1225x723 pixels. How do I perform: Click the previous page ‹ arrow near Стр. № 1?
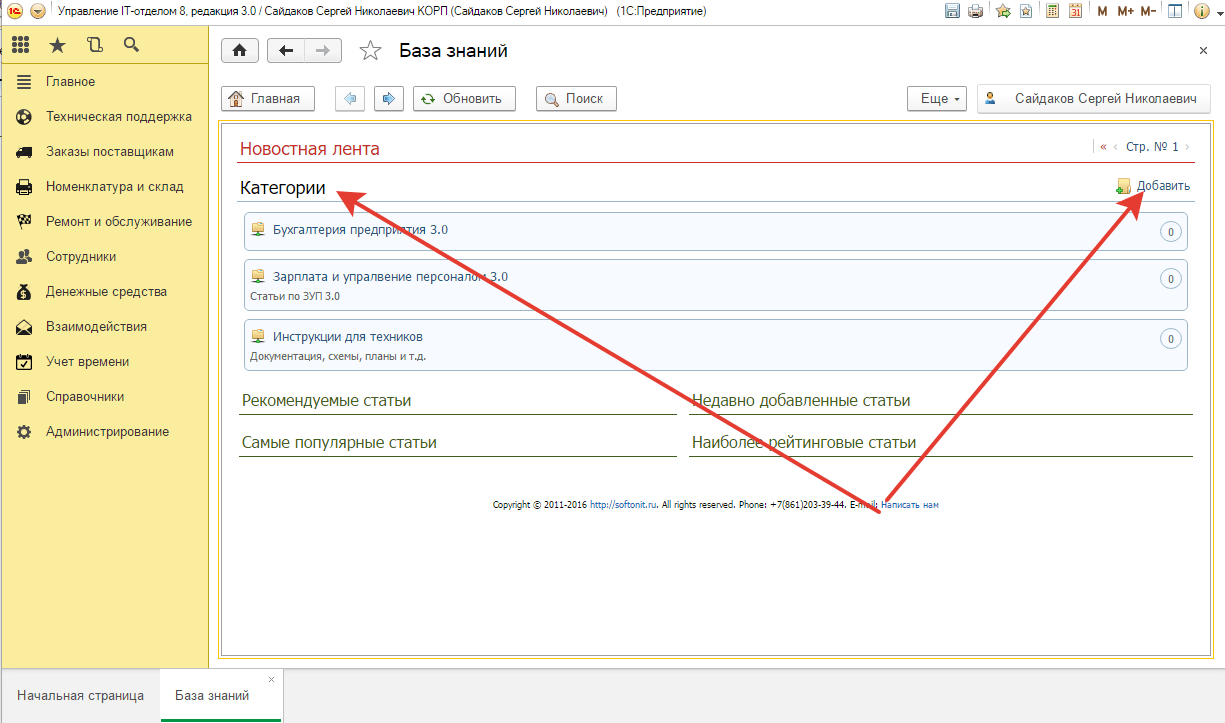(x=1116, y=147)
